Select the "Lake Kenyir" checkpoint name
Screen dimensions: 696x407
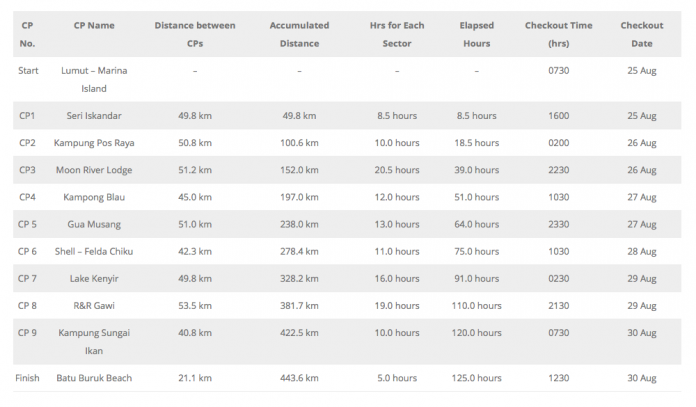pos(94,278)
